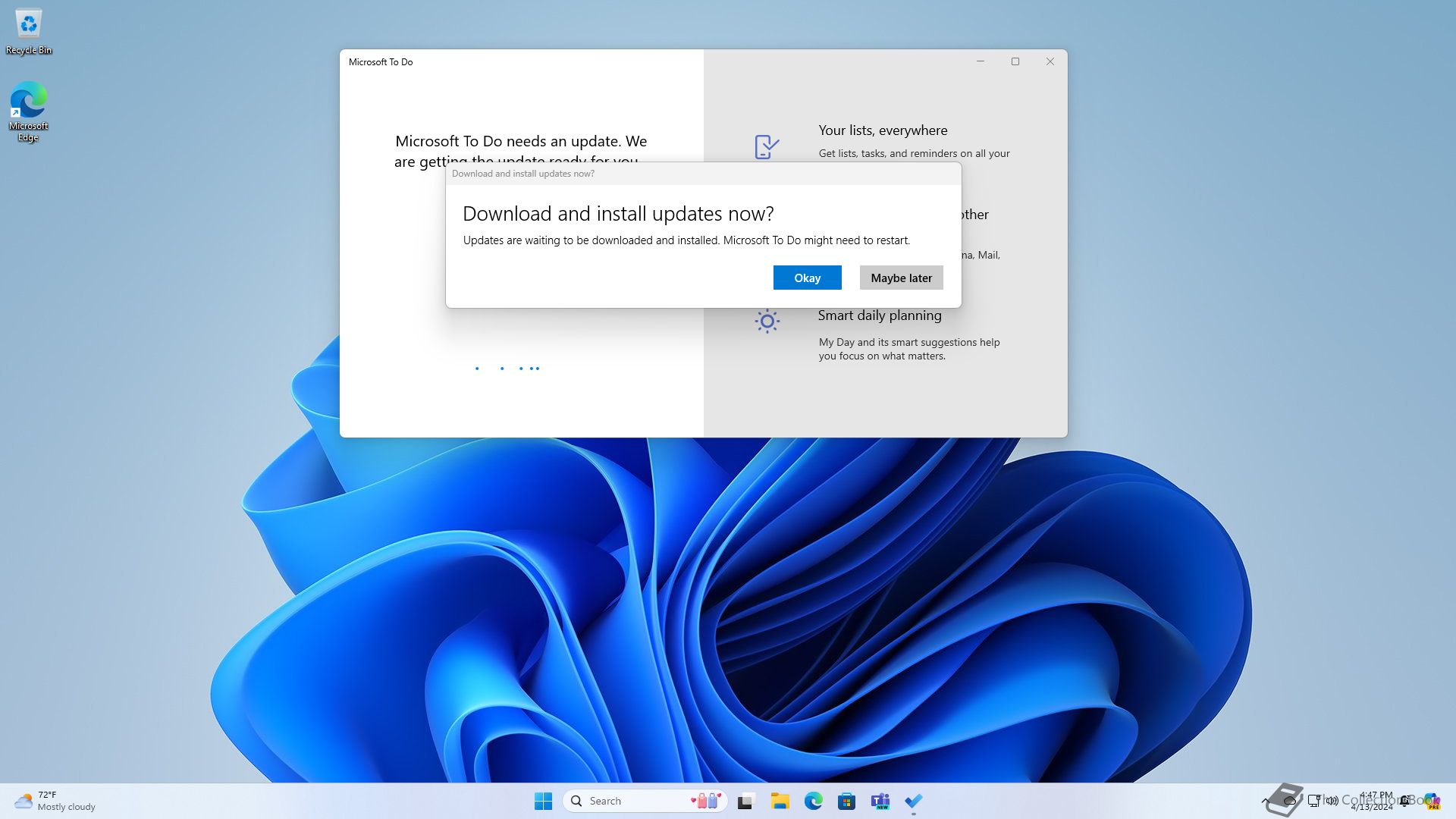The height and width of the screenshot is (819, 1456).
Task: Confirm the update with the Okay button
Action: pos(807,278)
